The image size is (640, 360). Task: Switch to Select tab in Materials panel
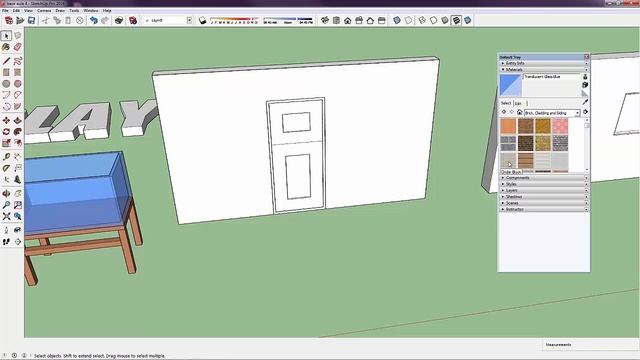pos(506,103)
